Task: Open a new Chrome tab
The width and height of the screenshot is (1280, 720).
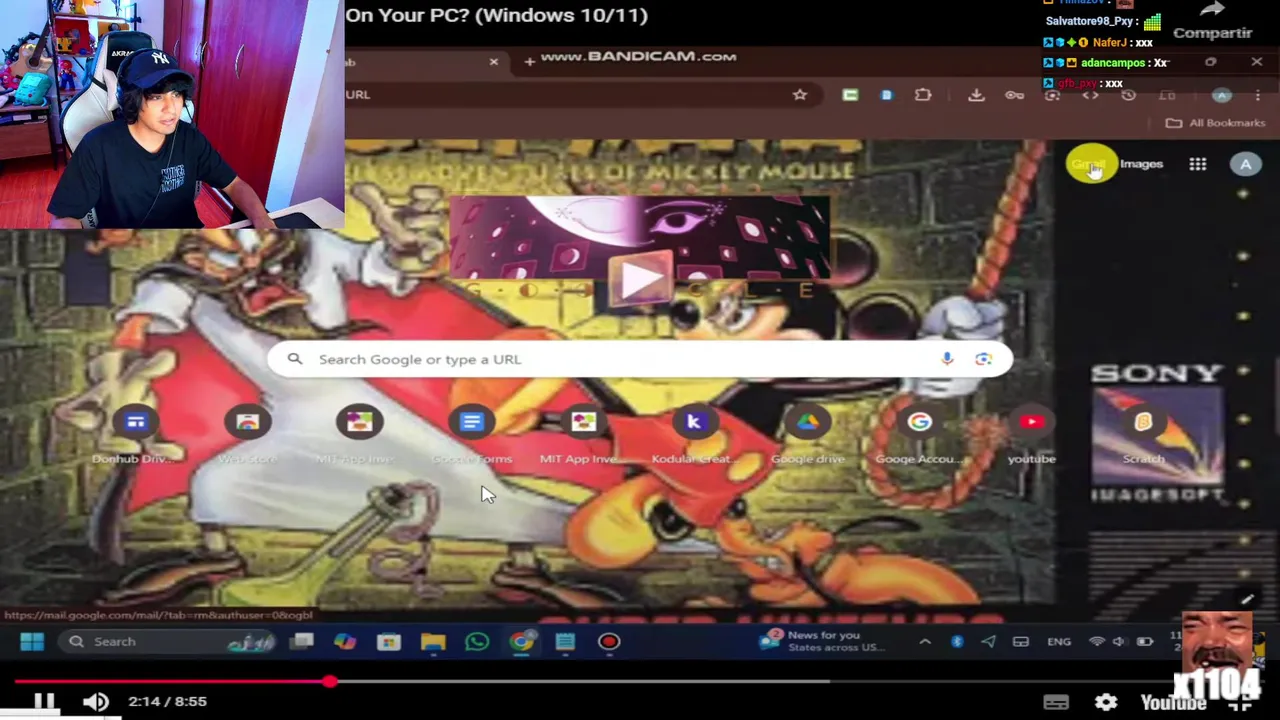Action: point(529,62)
